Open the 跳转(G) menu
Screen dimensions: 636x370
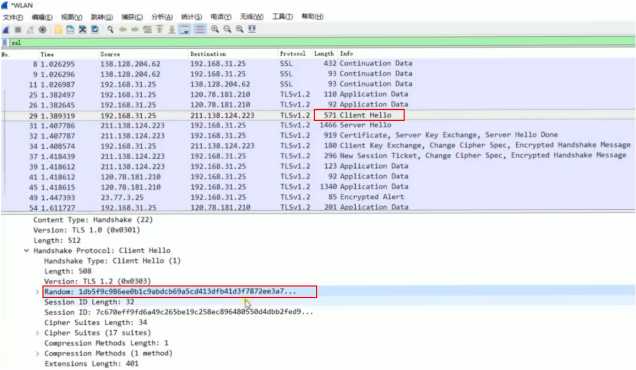(101, 17)
